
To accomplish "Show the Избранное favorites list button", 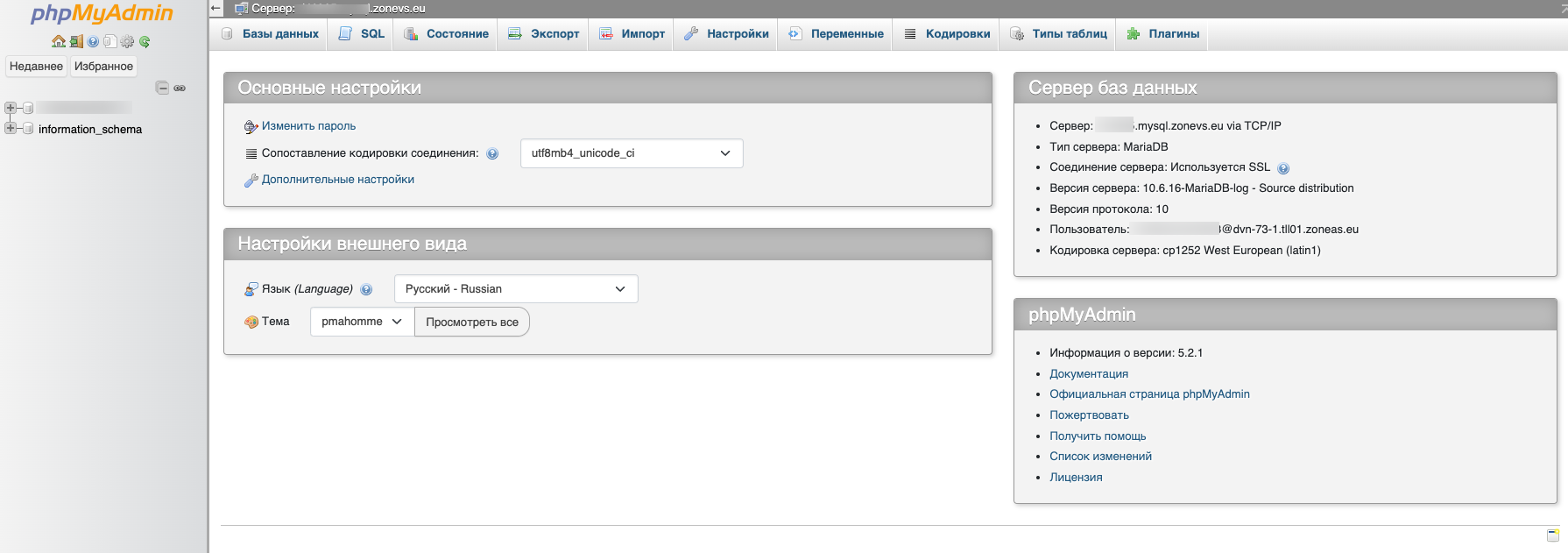I will 103,67.
